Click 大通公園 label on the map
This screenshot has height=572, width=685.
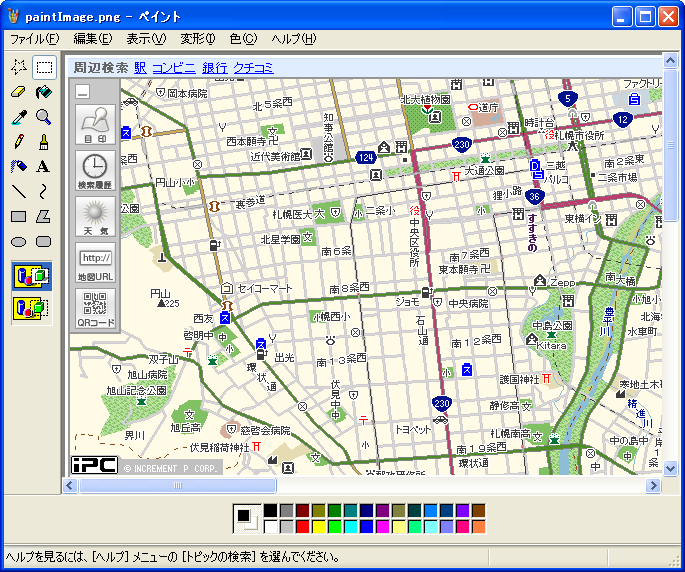484,170
